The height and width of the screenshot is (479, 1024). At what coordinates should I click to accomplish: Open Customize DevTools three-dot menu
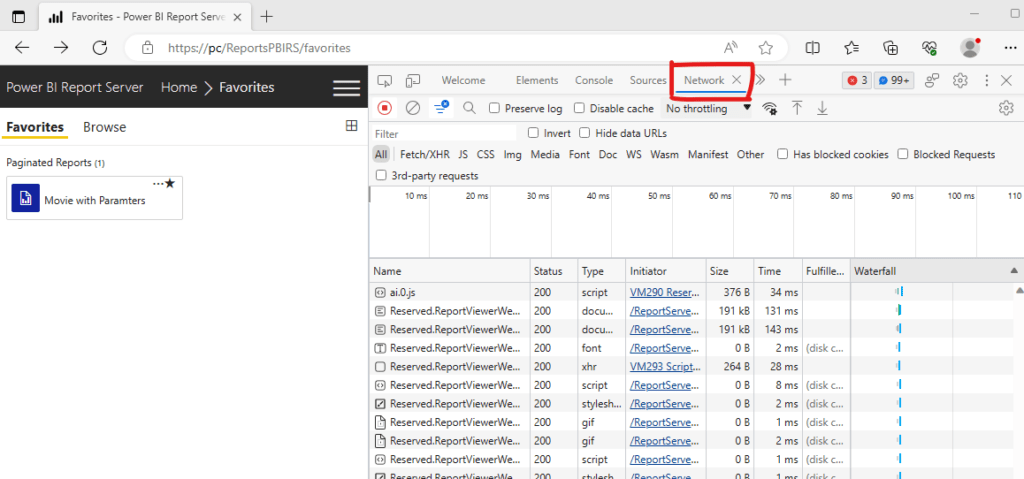(987, 80)
